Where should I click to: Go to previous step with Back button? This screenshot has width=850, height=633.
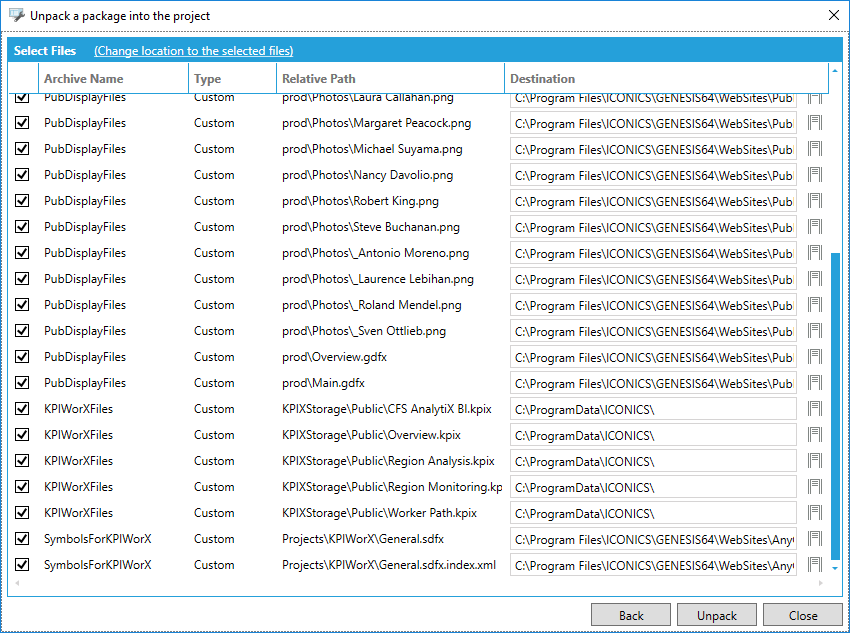(x=631, y=615)
